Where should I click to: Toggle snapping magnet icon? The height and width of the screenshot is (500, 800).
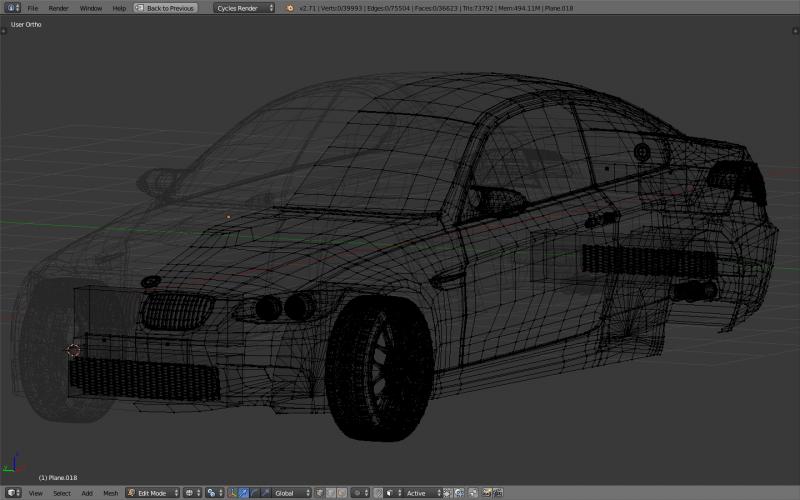378,493
